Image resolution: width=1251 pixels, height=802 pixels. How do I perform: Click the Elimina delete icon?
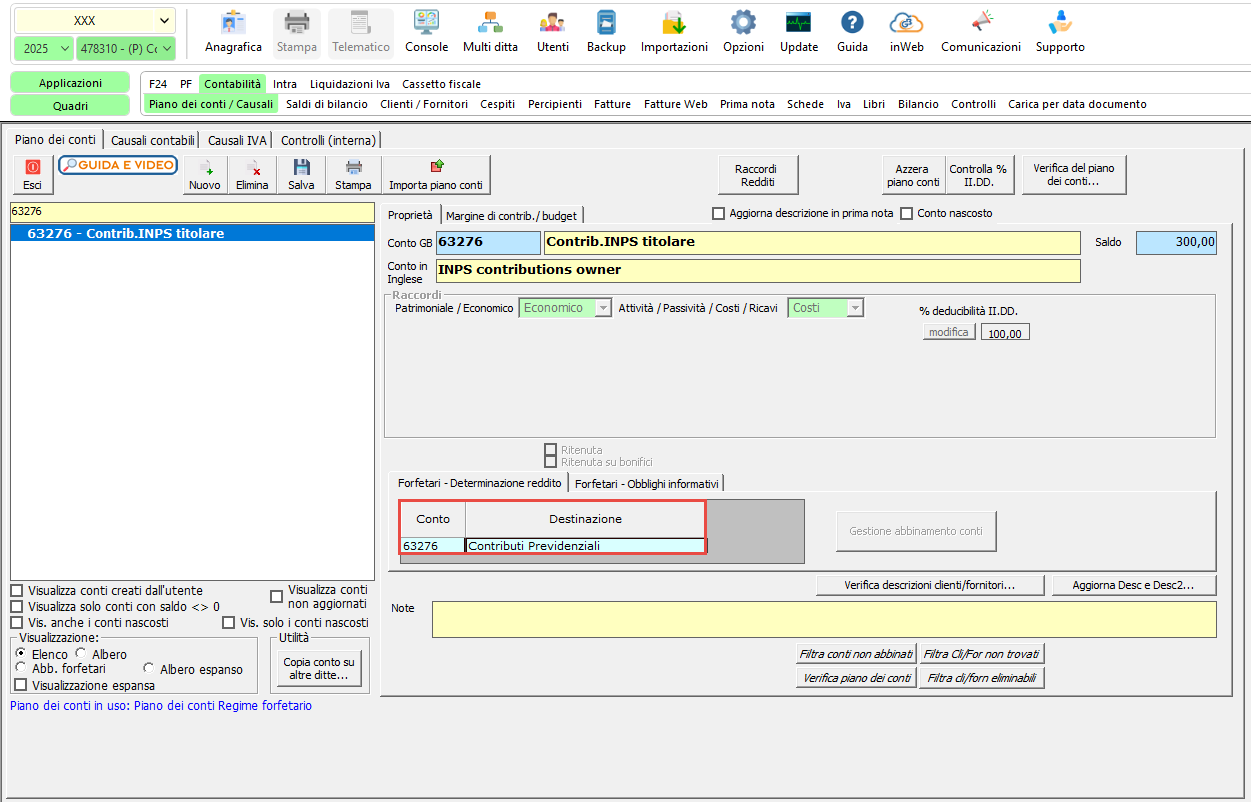pos(252,175)
